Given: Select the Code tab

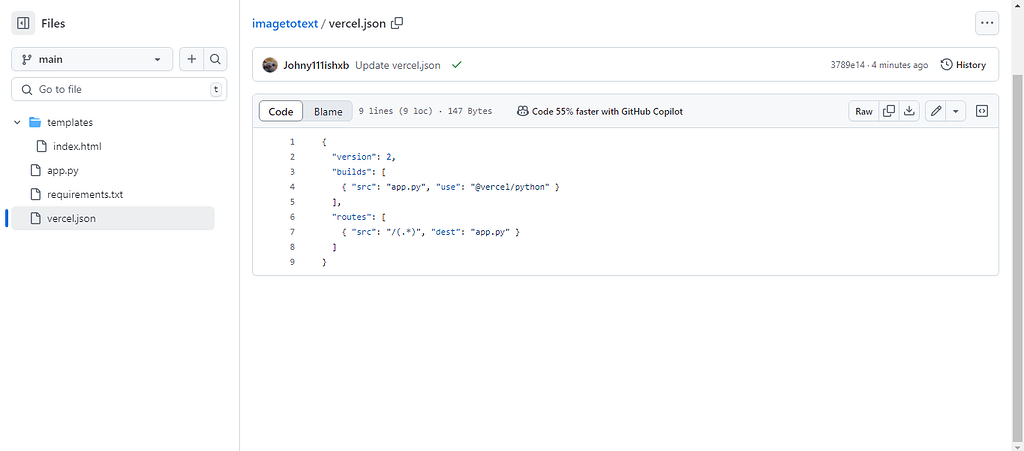Looking at the screenshot, I should click(281, 111).
